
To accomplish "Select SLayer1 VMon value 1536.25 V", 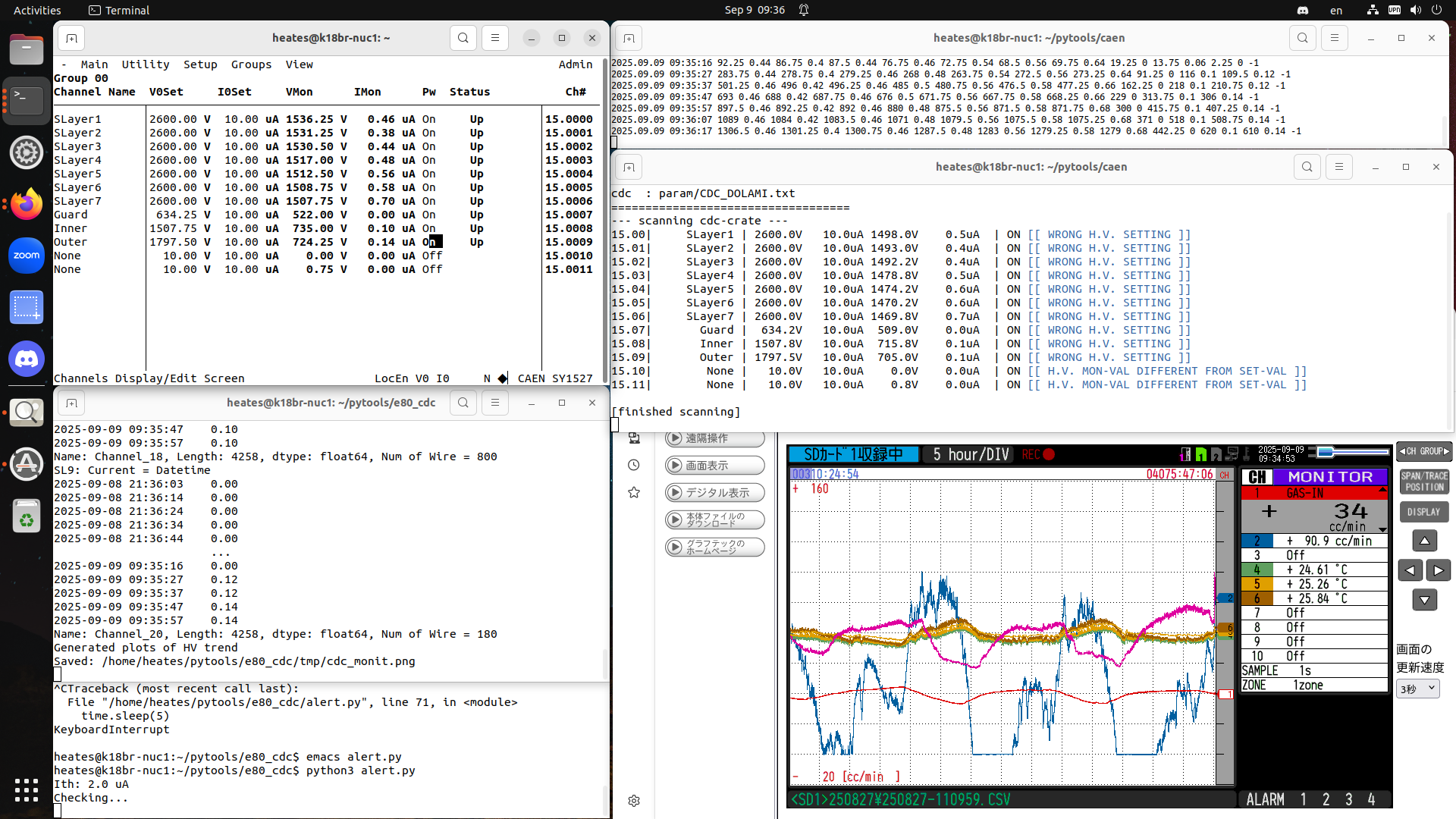I will click(x=316, y=119).
